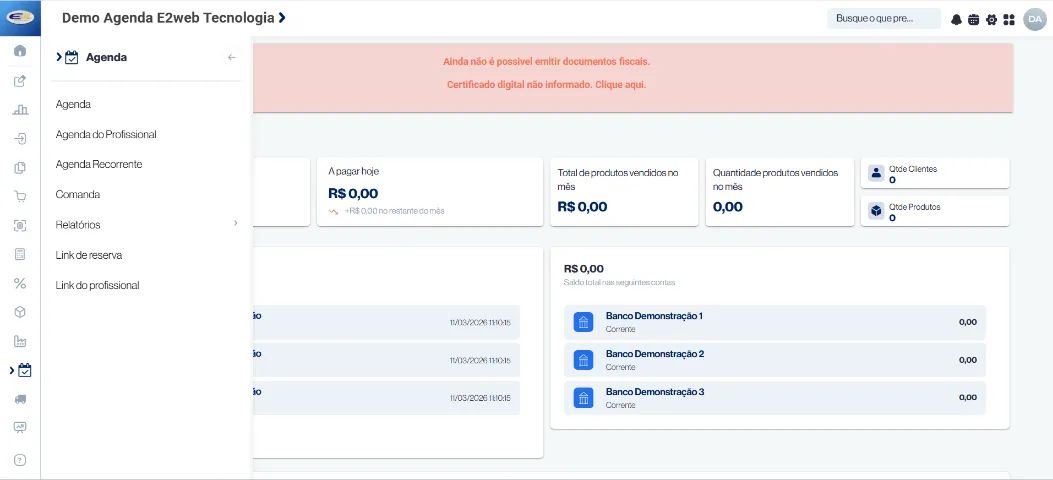The image size is (1053, 480).
Task: Open the Qtde Produtos card
Action: coord(935,211)
